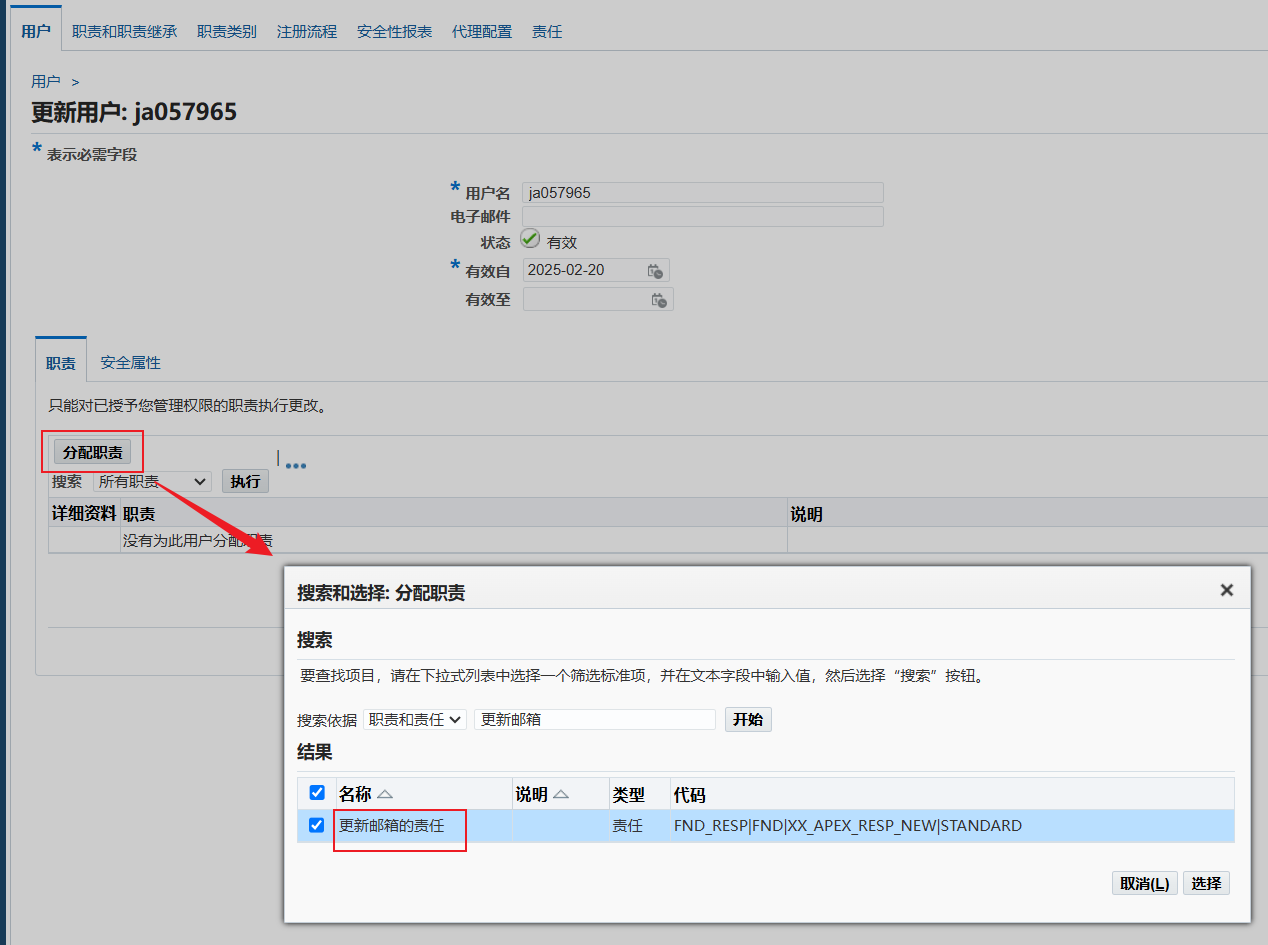Click the 取消(L) button

click(x=1145, y=884)
